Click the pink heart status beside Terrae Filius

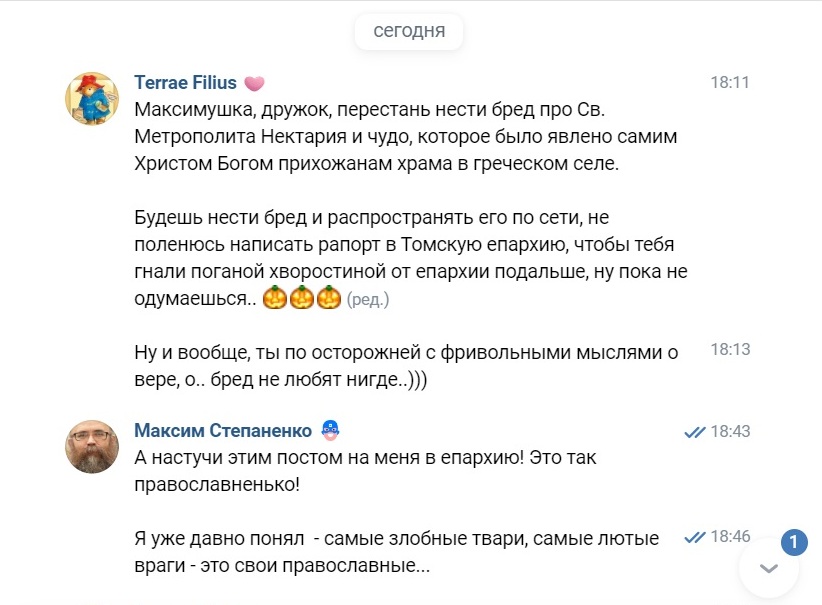pyautogui.click(x=255, y=83)
